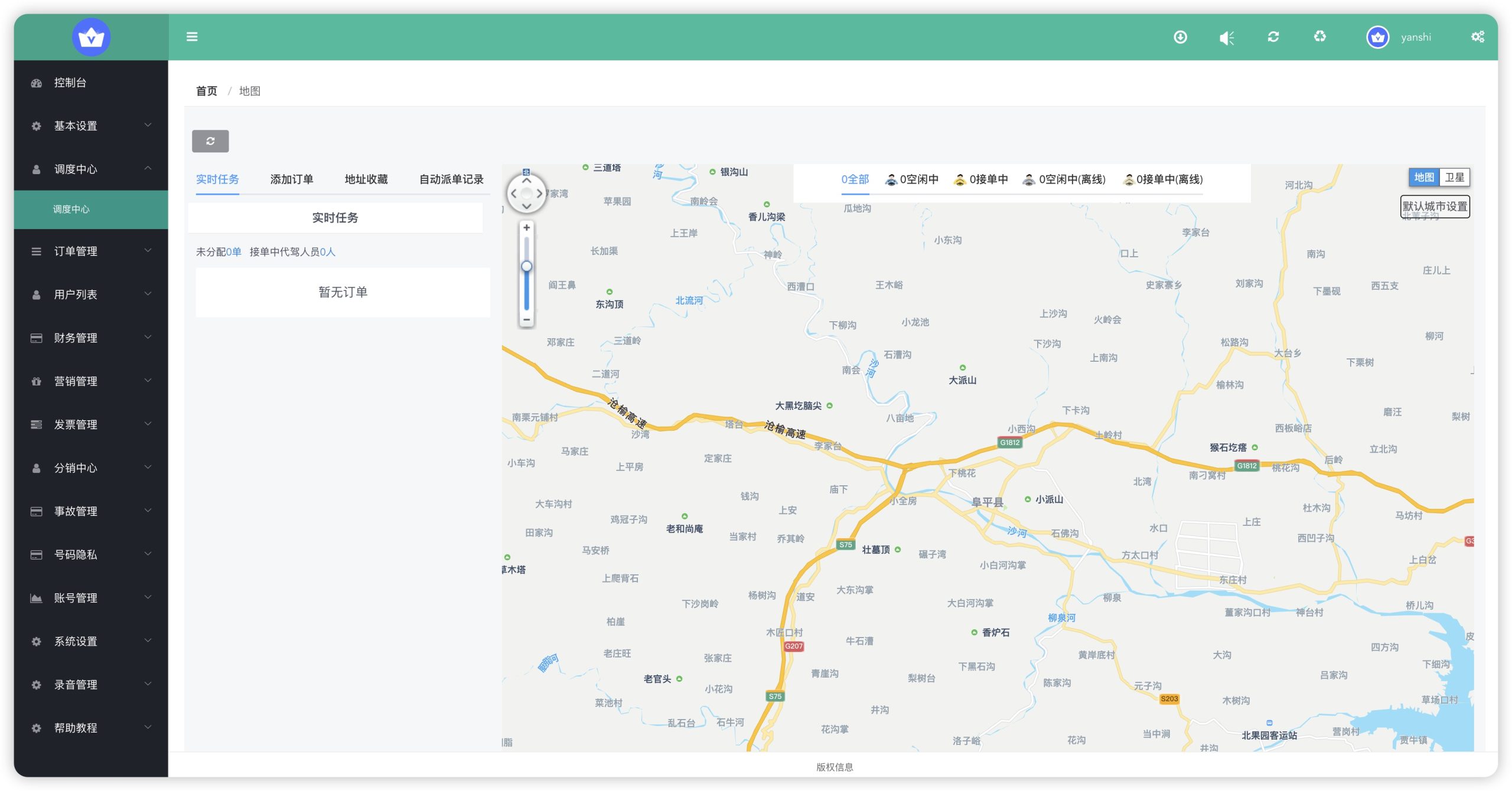Click the refresh button above the task panel

[x=211, y=141]
